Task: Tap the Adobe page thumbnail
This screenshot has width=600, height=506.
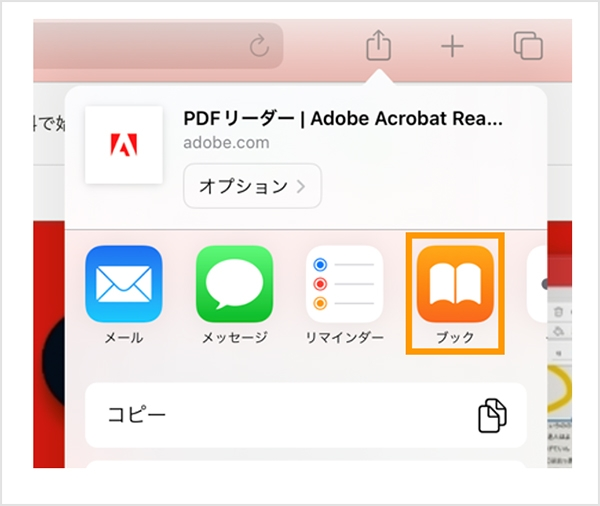Action: pyautogui.click(x=124, y=145)
